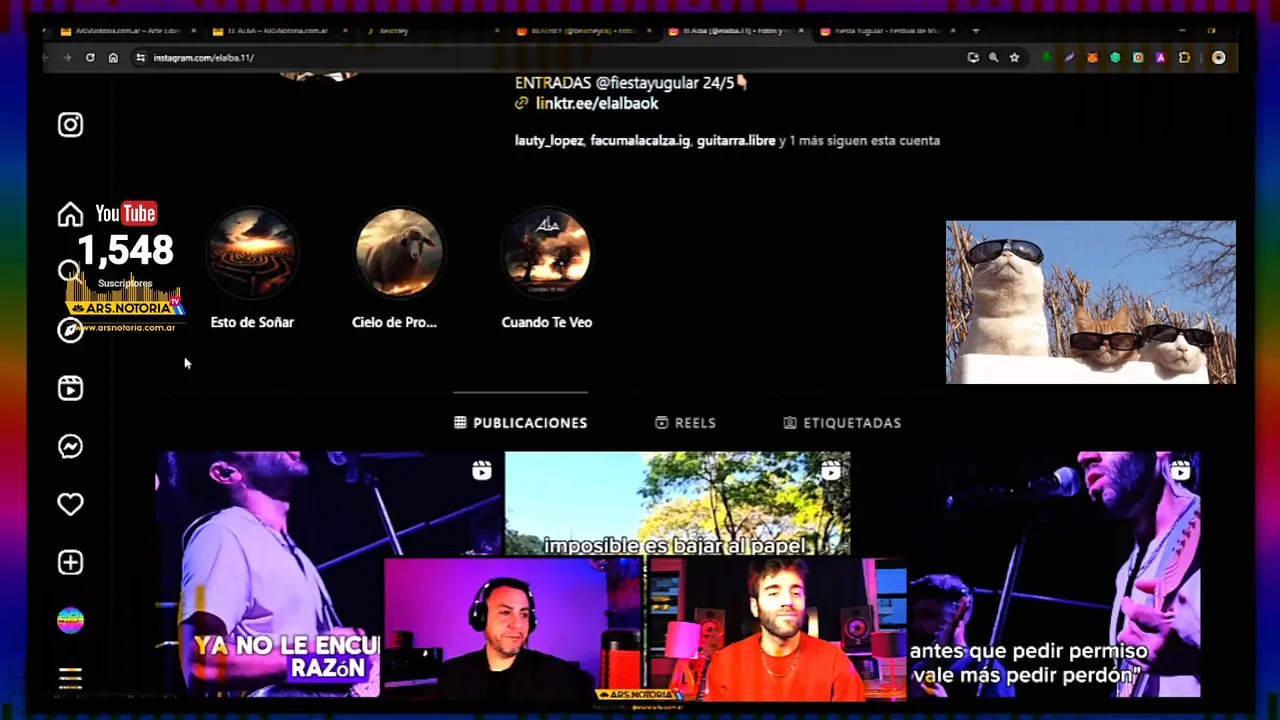
Task: Switch to the Reels profile tab
Action: click(686, 423)
